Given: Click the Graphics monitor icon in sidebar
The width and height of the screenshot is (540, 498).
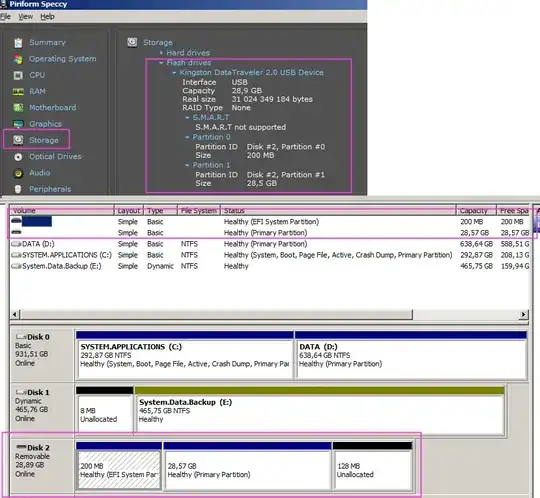Looking at the screenshot, I should coord(18,124).
